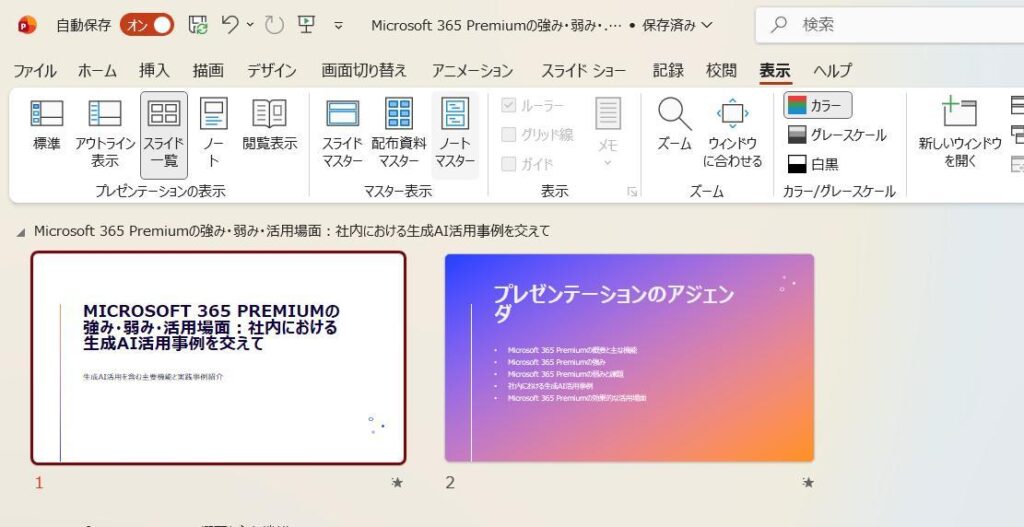Select the section title Microsoft 365 Premiumの強み
The height and width of the screenshot is (527, 1024).
tap(292, 231)
